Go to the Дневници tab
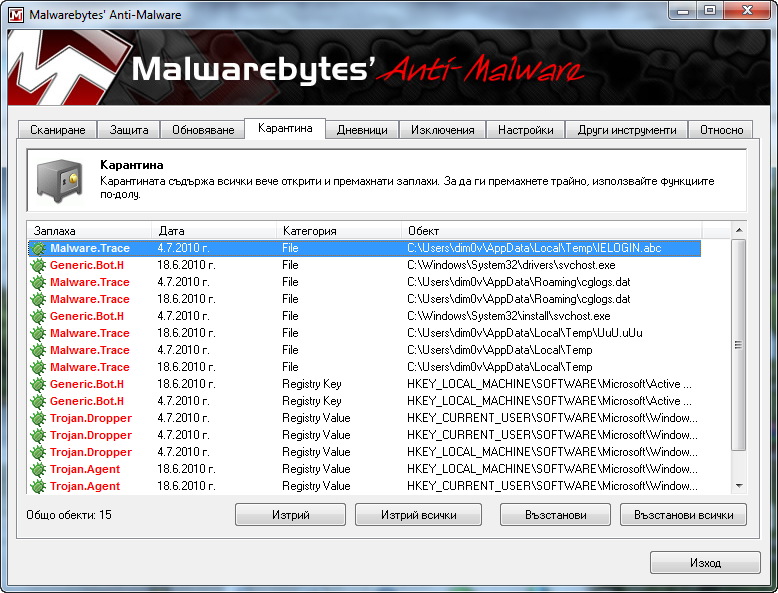Screen dimensions: 778x593 click(x=362, y=130)
